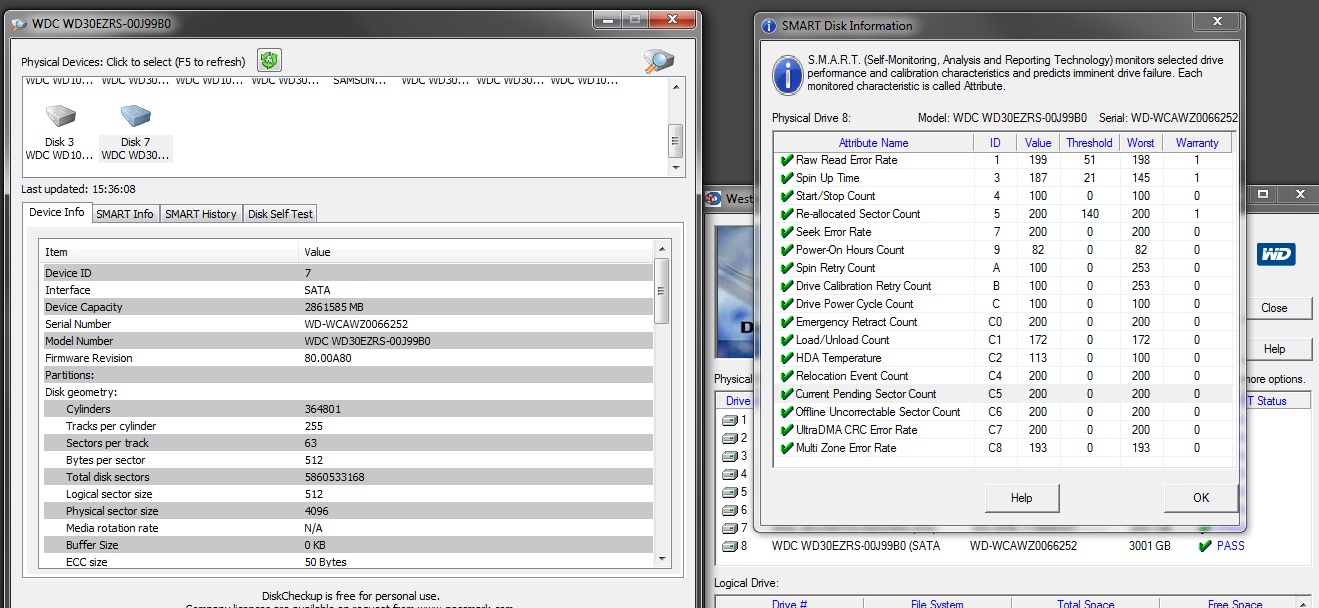Viewport: 1319px width, 608px height.
Task: Select the UltraDMA CRC Error Rate attribute
Action: click(856, 430)
